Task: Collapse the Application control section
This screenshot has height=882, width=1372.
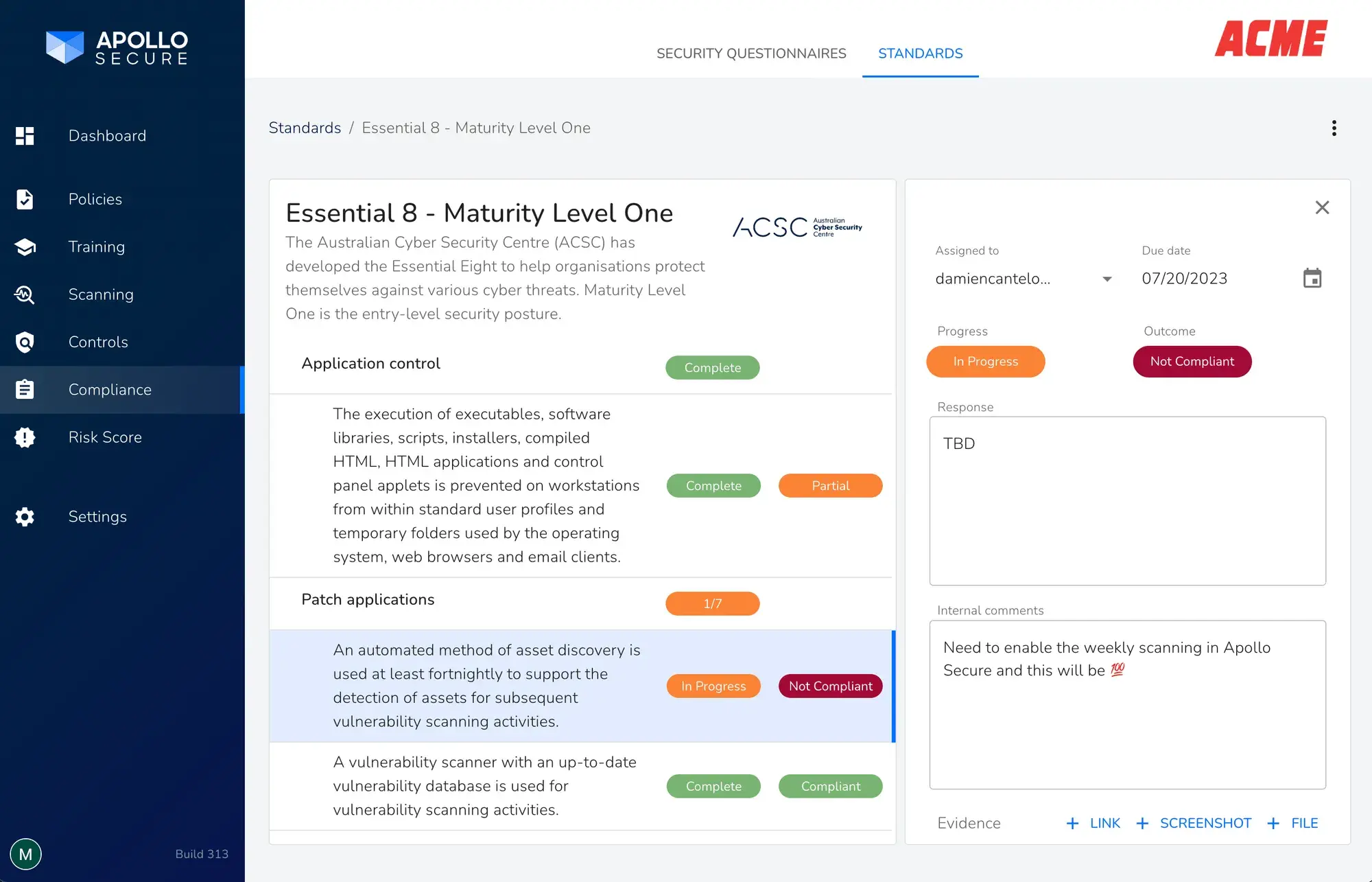Action: click(371, 364)
